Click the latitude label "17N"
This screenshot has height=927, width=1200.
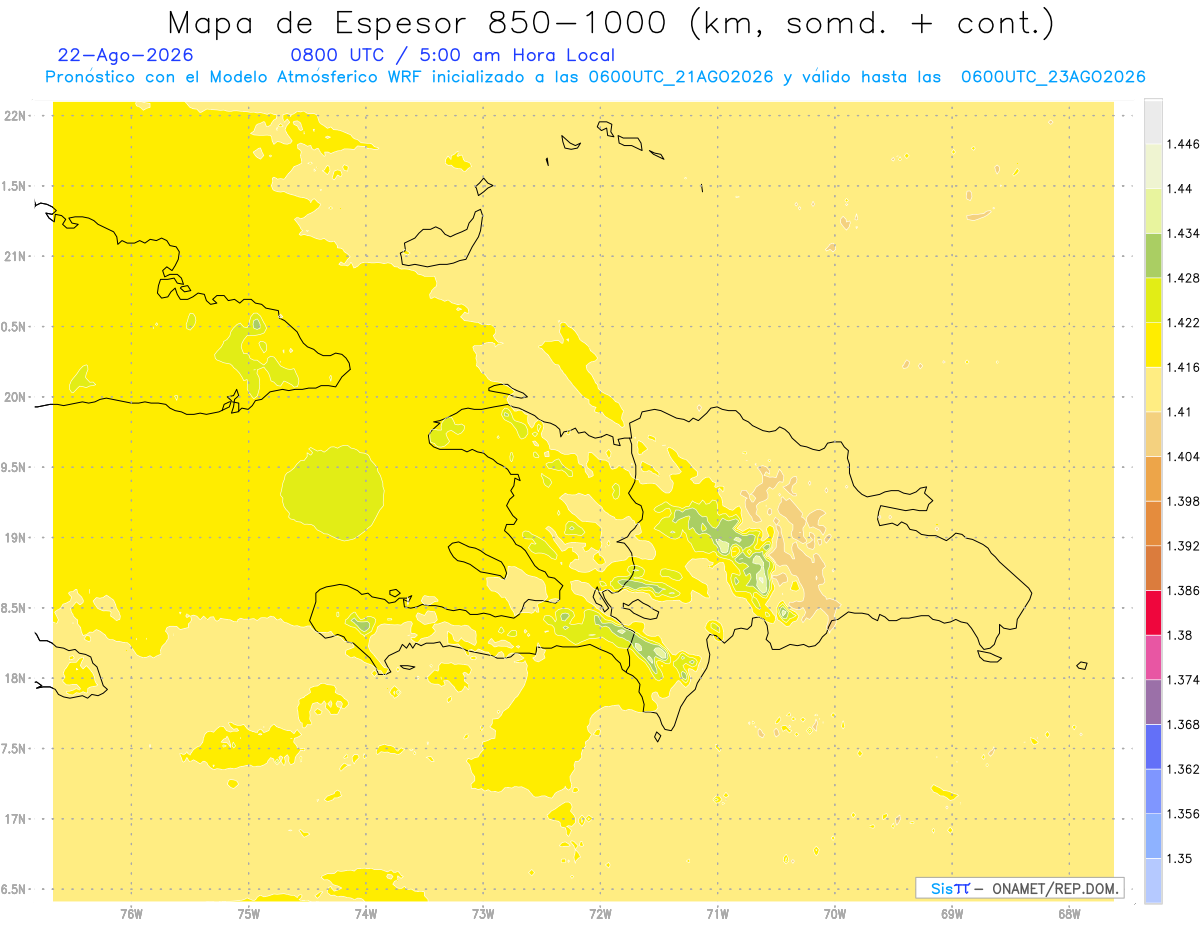coord(15,820)
